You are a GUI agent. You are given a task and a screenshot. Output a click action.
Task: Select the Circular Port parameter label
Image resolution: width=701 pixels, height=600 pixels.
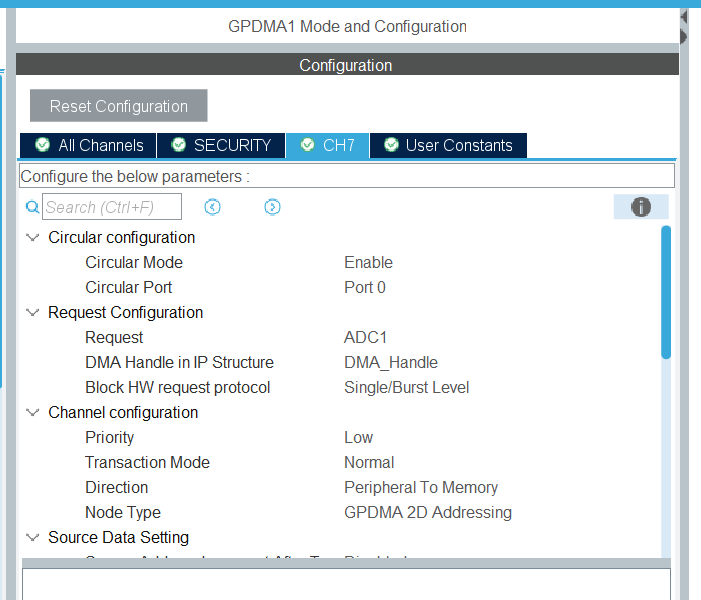(129, 287)
